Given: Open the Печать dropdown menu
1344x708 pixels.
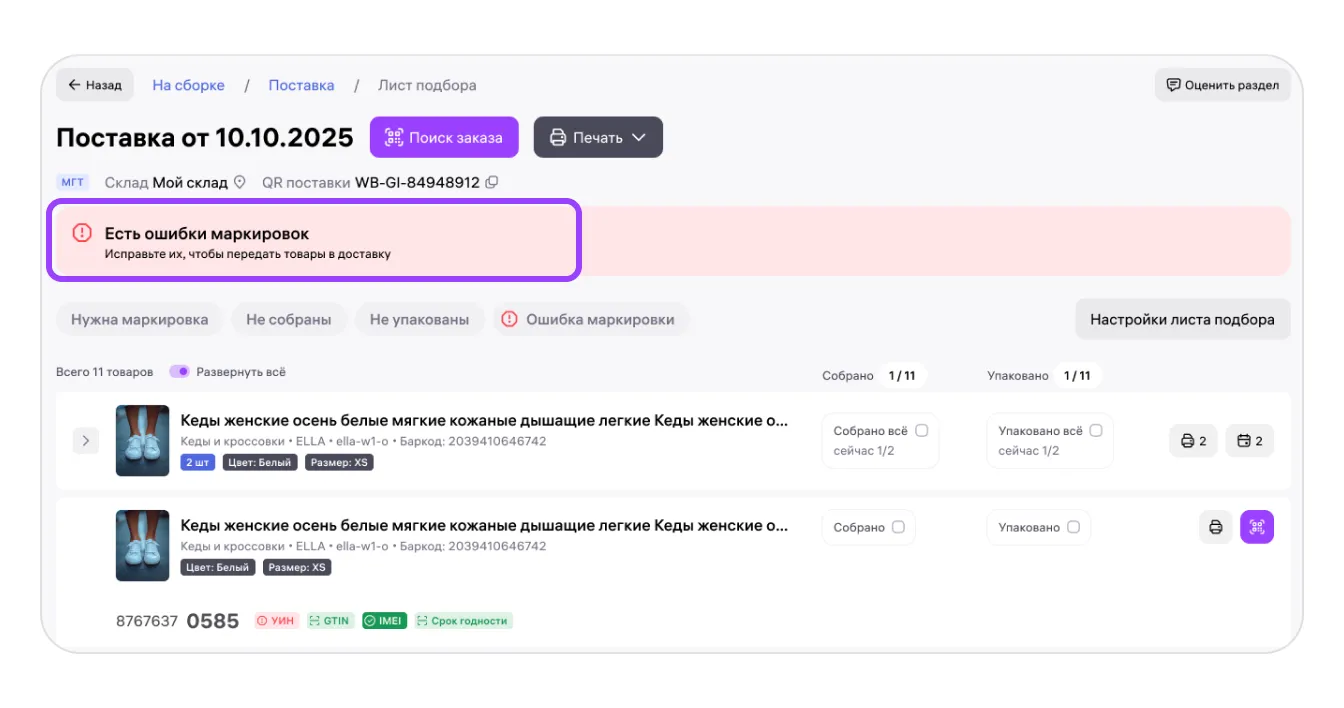Looking at the screenshot, I should click(x=598, y=138).
